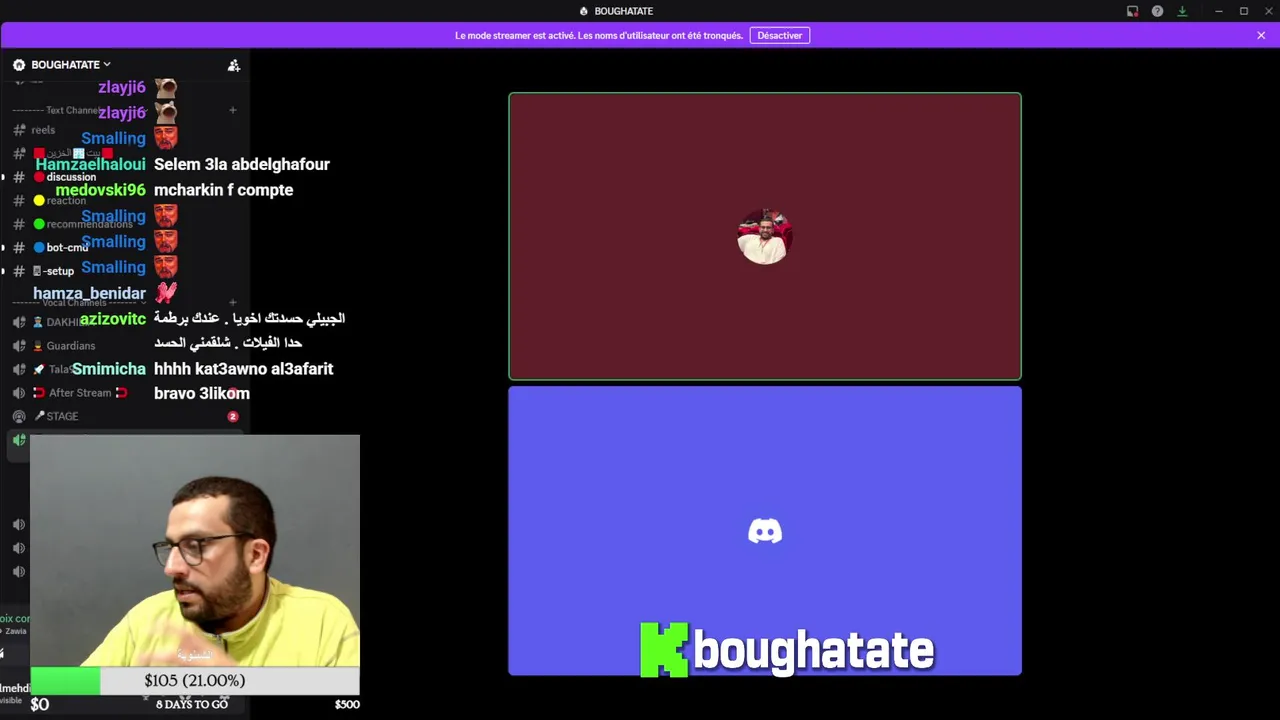The width and height of the screenshot is (1280, 720).
Task: Dismiss the purple streamer mode banner
Action: tap(1261, 35)
